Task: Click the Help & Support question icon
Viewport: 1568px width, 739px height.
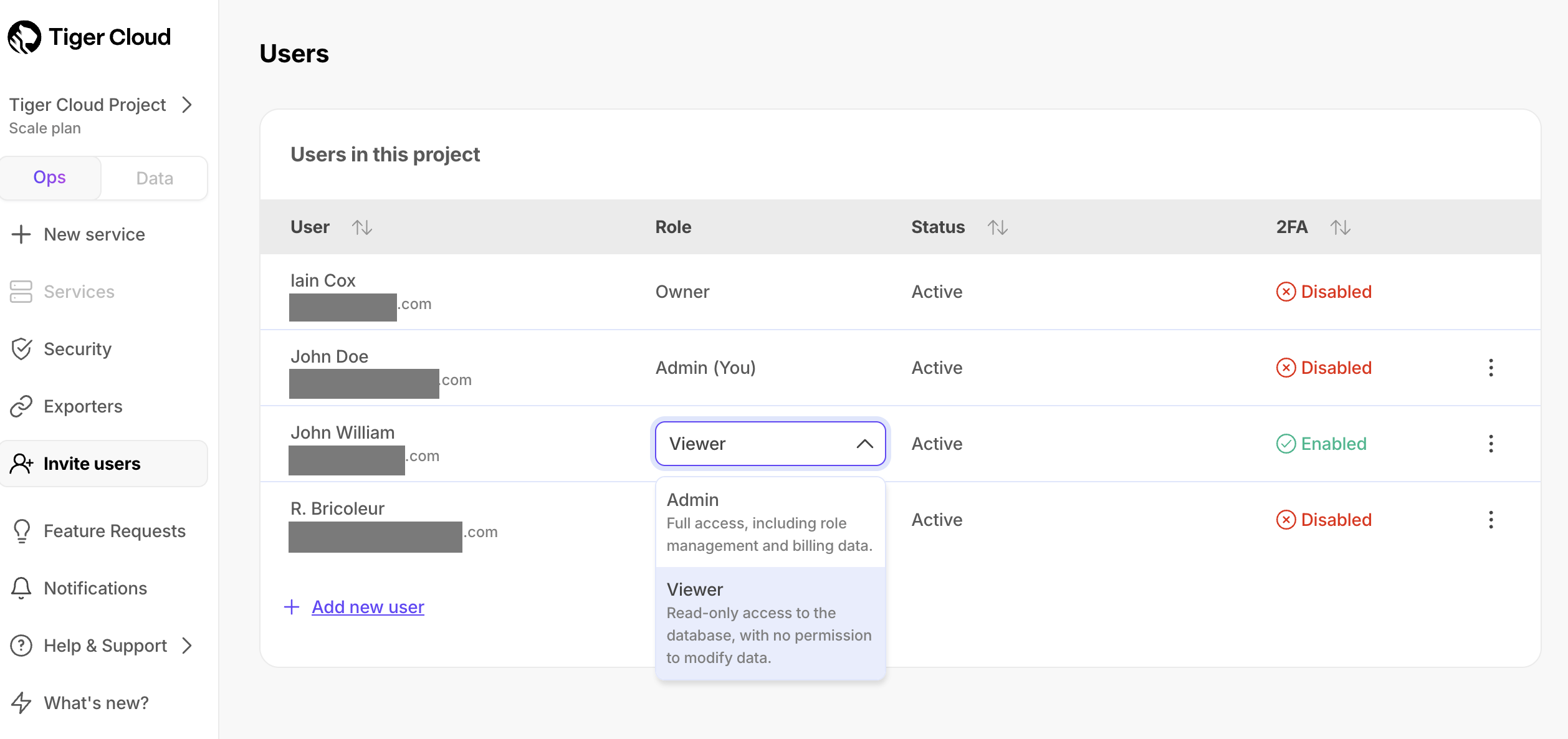Action: coord(21,646)
